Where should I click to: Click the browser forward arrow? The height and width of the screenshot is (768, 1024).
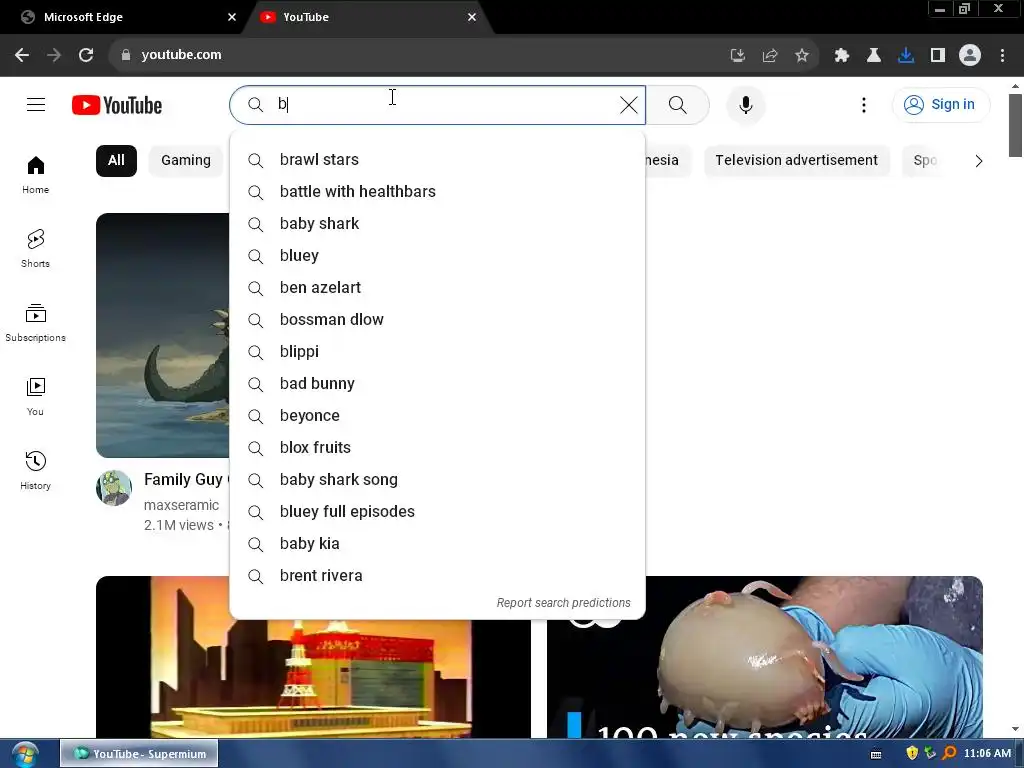tap(54, 55)
